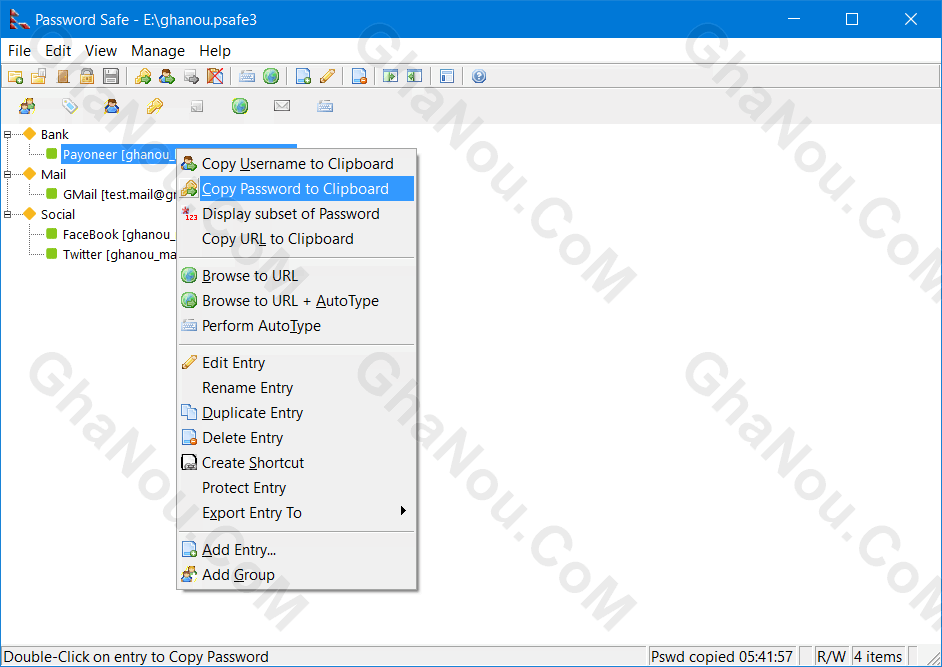Click the AutoType keyboard icon in the dragbar

[325, 106]
